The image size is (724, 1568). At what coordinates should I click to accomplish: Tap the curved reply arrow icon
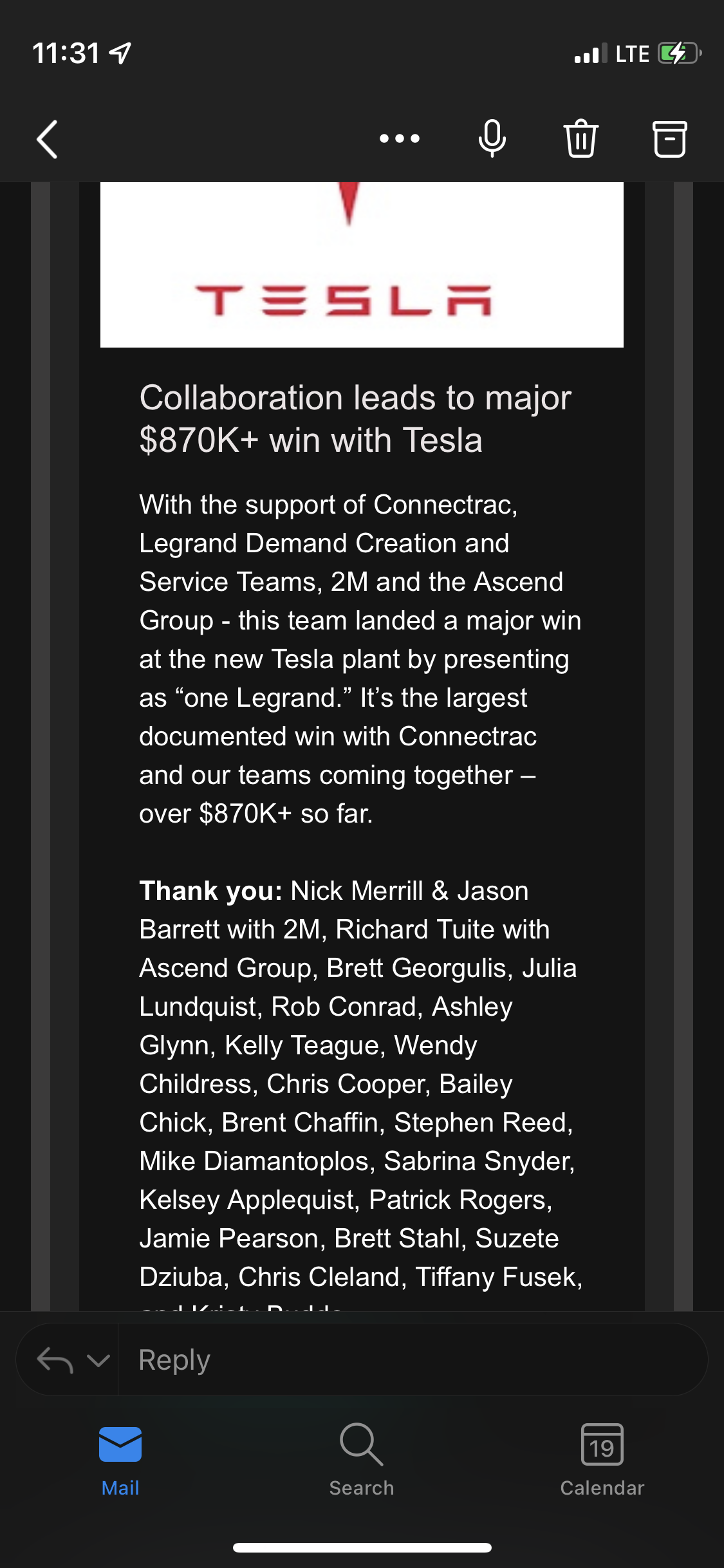pos(55,1360)
